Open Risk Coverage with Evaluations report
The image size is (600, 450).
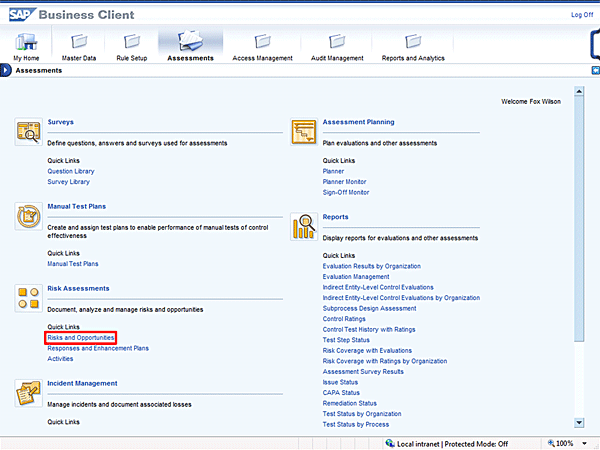[367, 351]
